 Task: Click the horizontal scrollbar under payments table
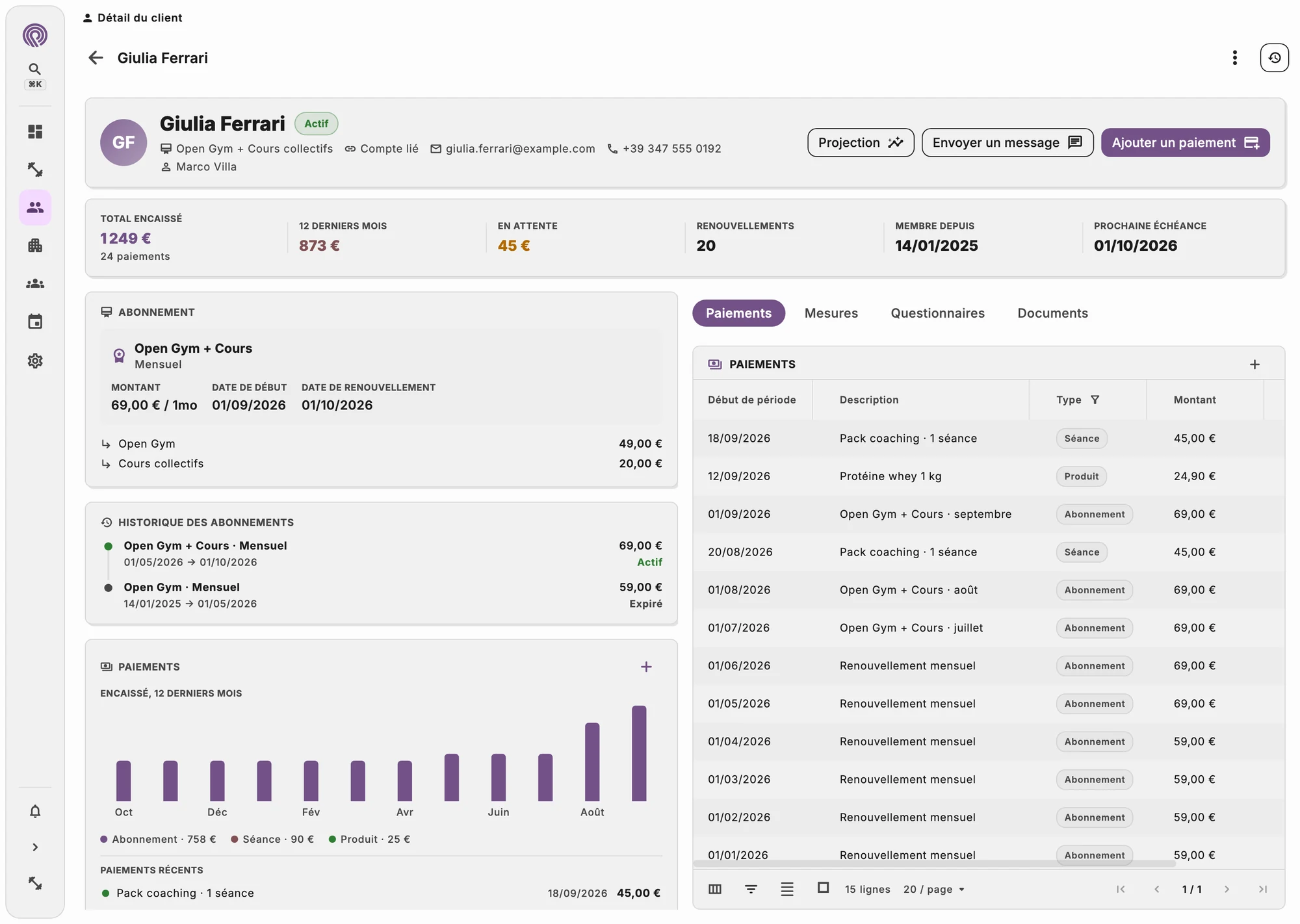click(934, 864)
